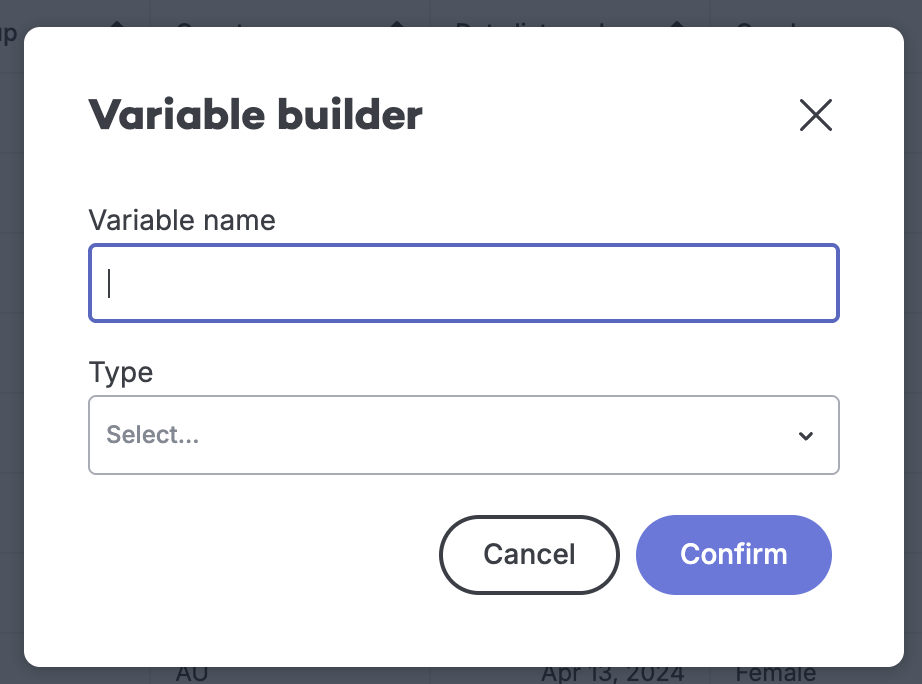Select the "AU" cell in the background table
The height and width of the screenshot is (684, 922).
(192, 675)
